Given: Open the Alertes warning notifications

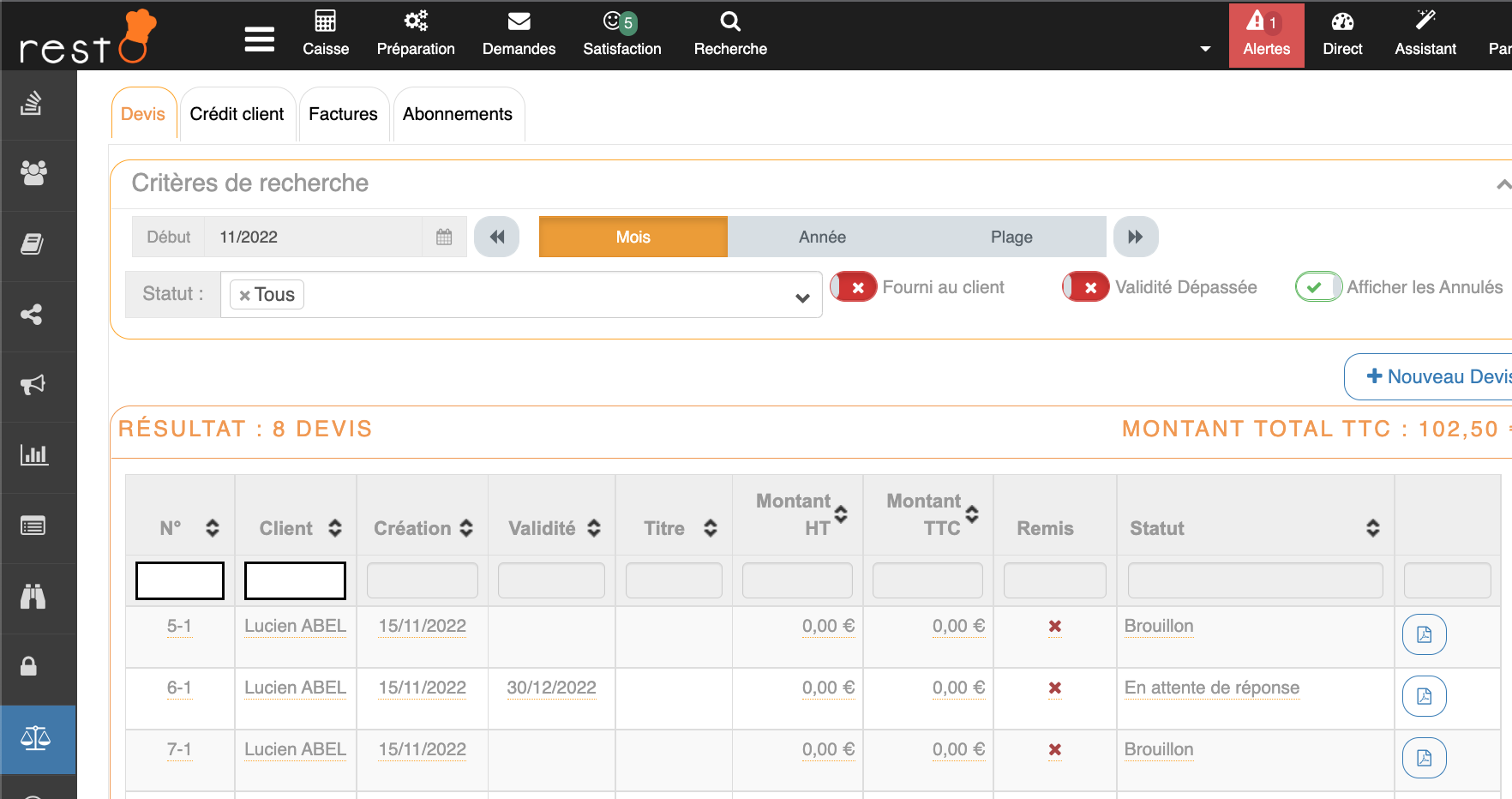Looking at the screenshot, I should pyautogui.click(x=1266, y=34).
